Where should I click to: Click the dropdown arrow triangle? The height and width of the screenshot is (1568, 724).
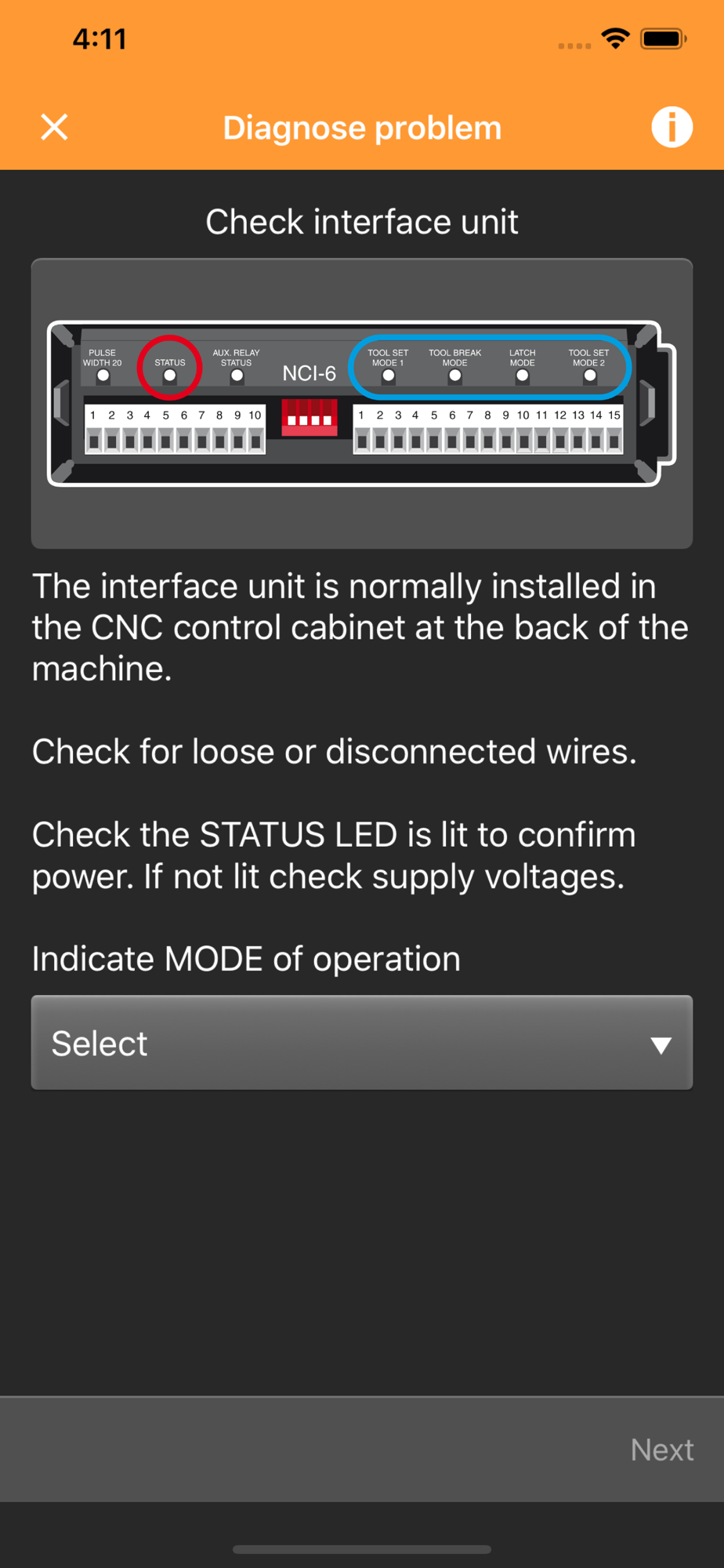click(661, 1045)
